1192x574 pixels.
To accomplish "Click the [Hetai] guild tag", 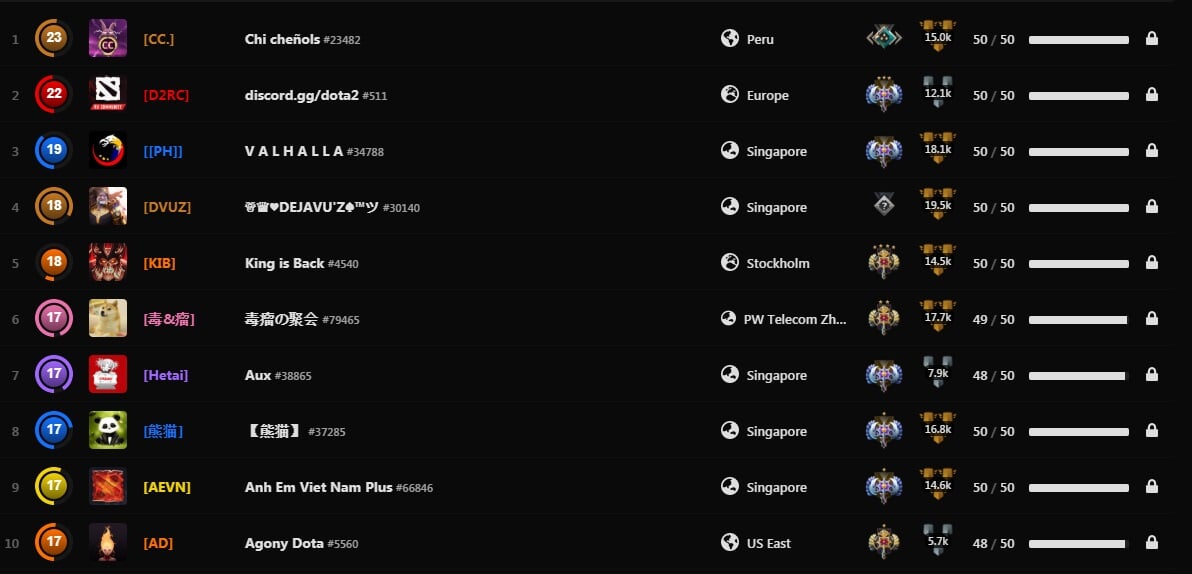I will [166, 375].
